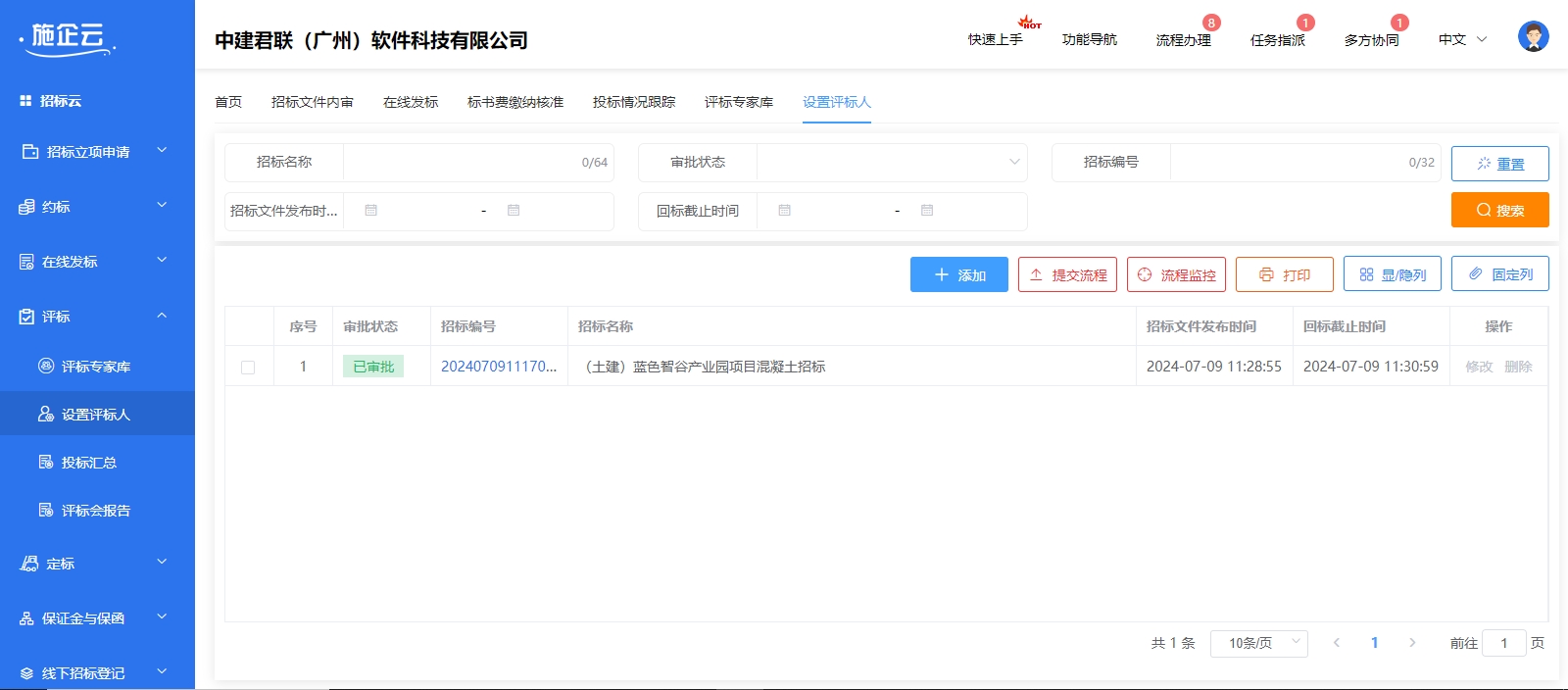Collapse 评标 sidebar chevron
The width and height of the screenshot is (1568, 690).
click(x=163, y=315)
